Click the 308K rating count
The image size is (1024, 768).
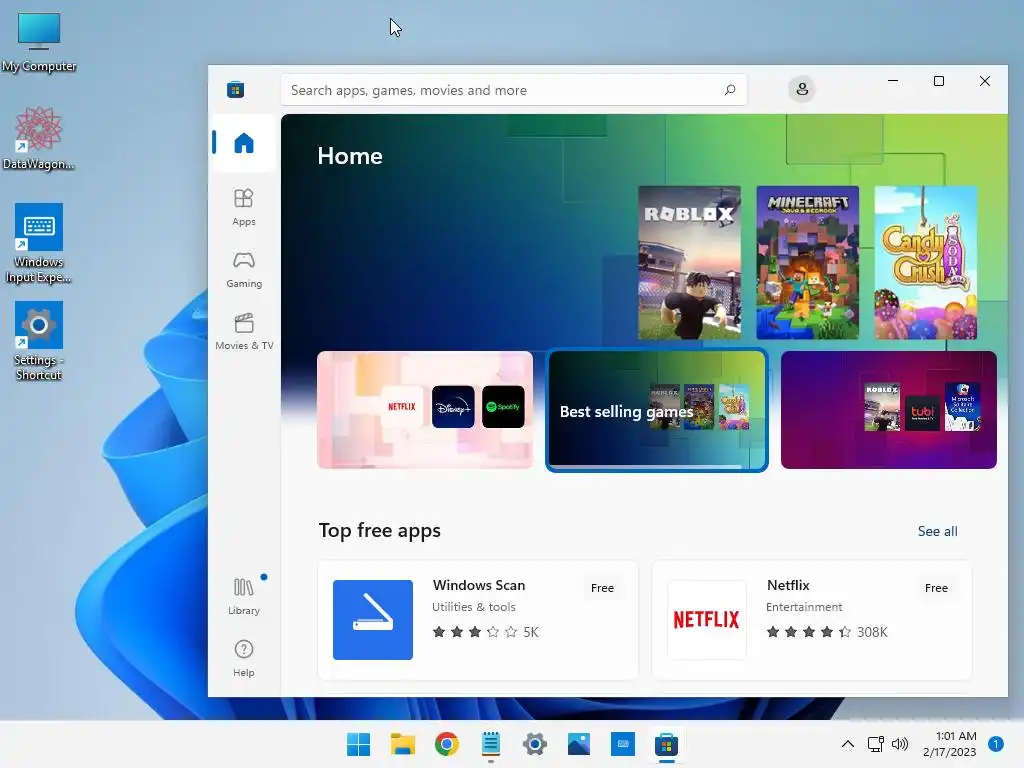click(x=872, y=632)
